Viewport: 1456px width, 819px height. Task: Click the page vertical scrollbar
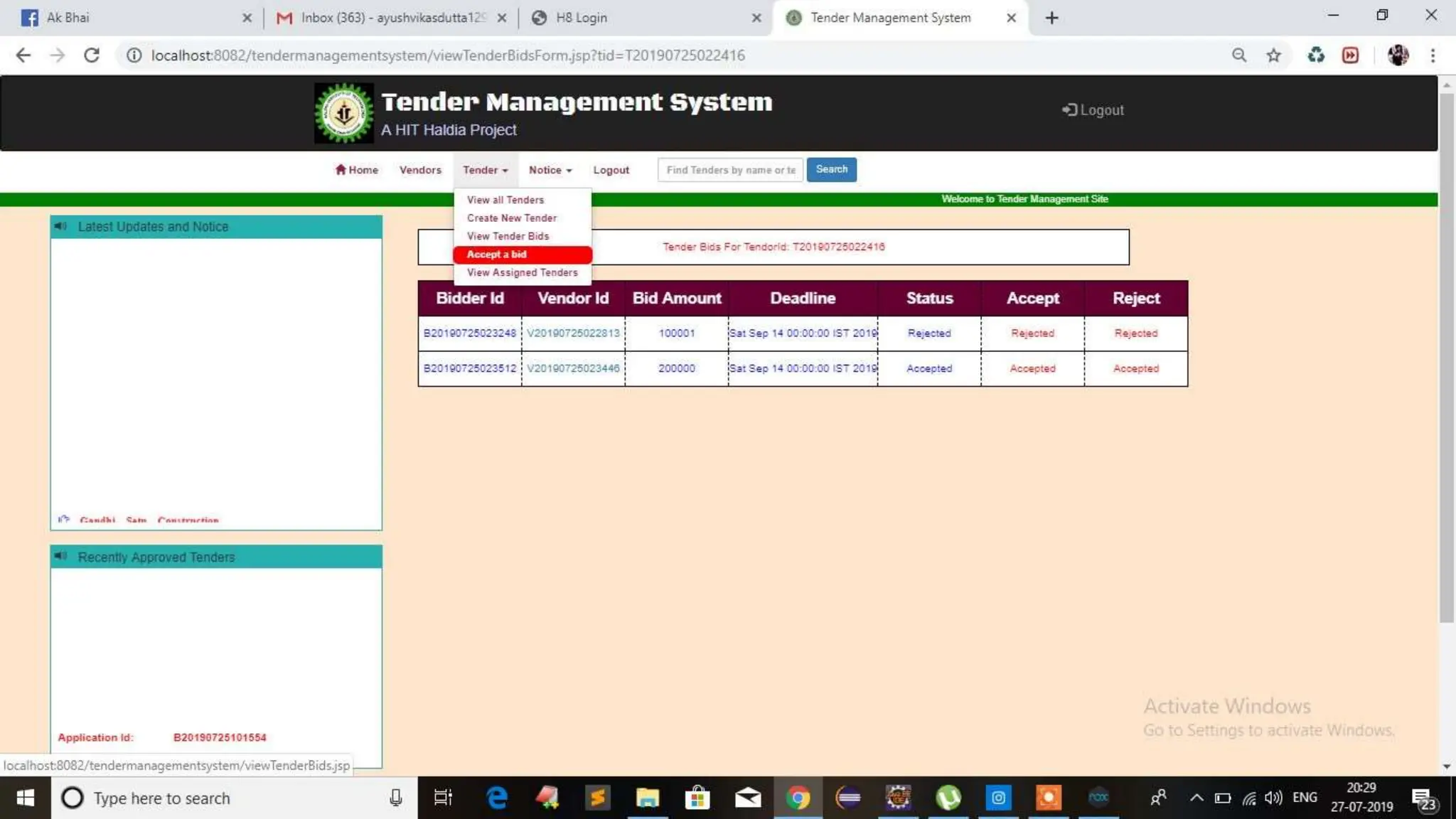click(x=1446, y=355)
